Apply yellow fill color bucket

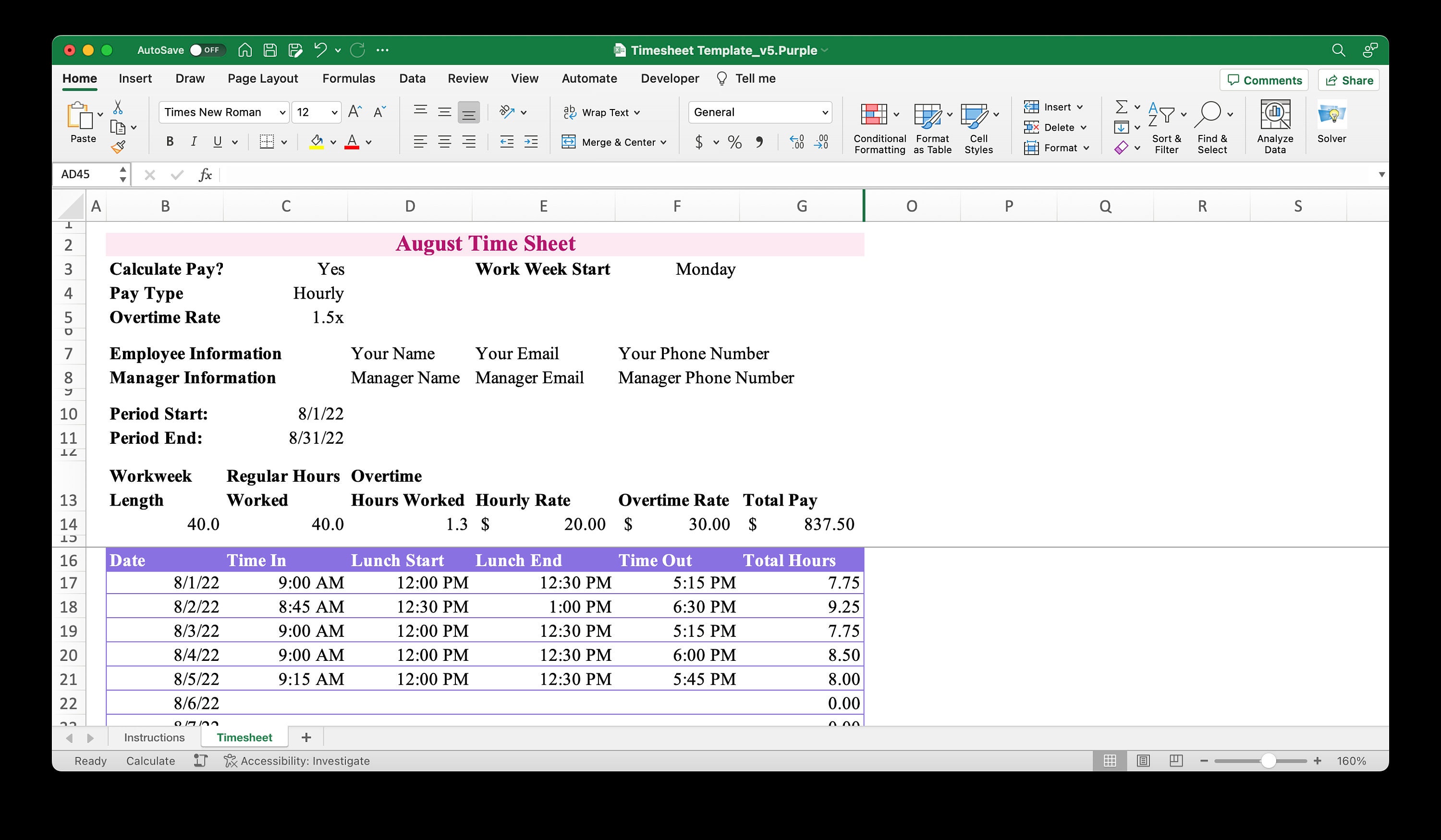(316, 142)
